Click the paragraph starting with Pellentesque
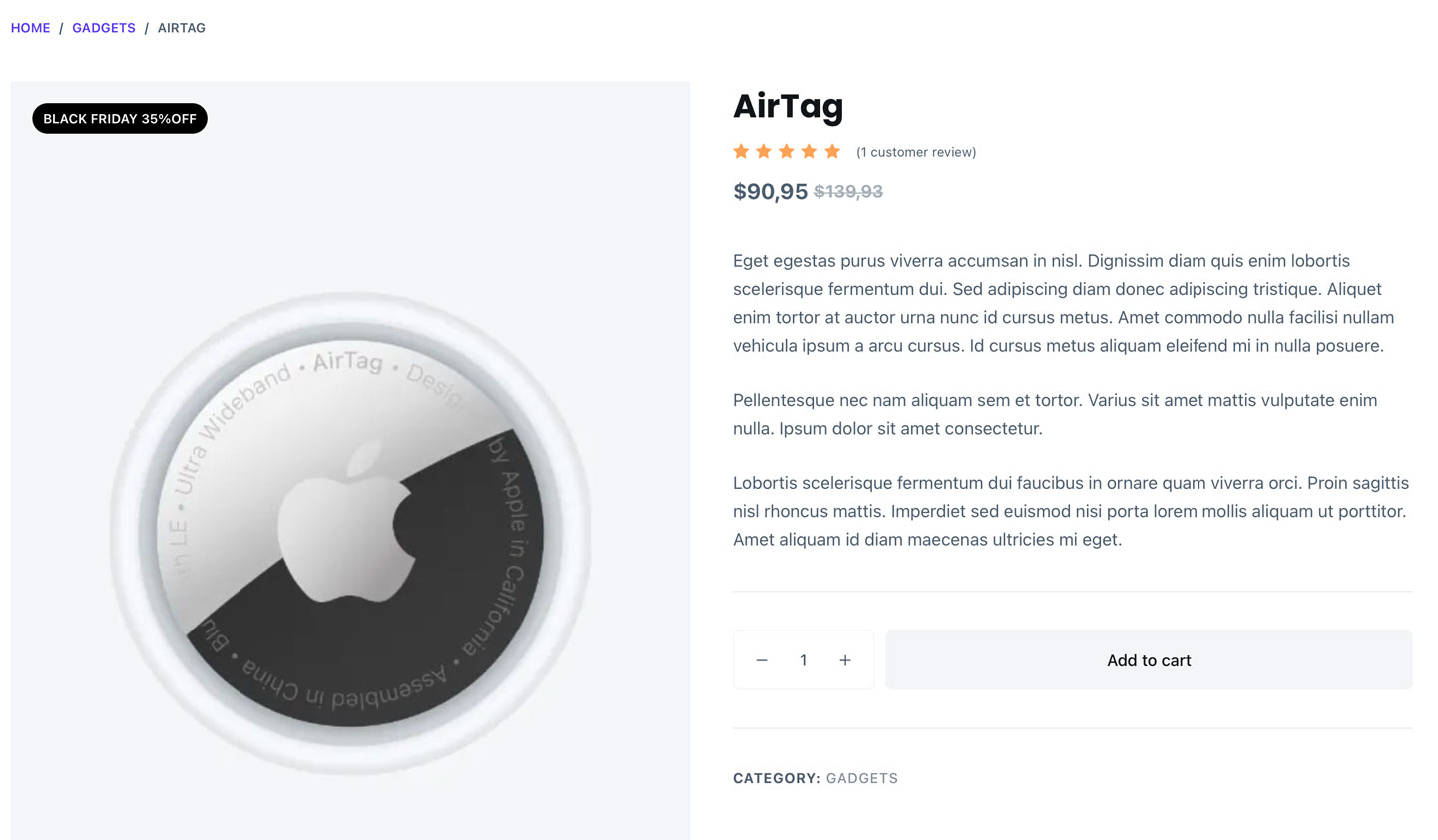The width and height of the screenshot is (1438, 840). [x=1055, y=414]
